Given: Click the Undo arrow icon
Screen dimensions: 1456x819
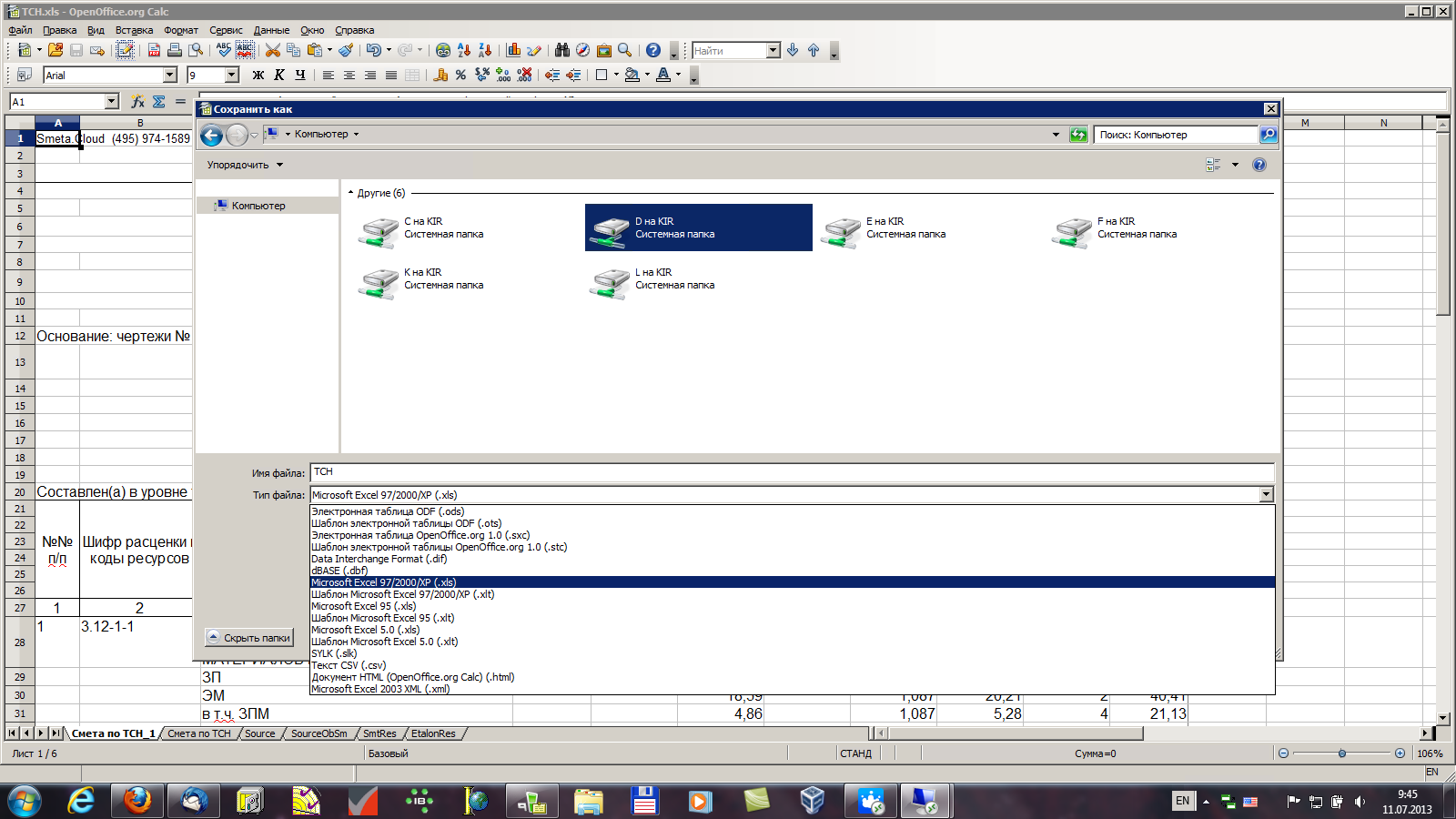Looking at the screenshot, I should [x=373, y=50].
